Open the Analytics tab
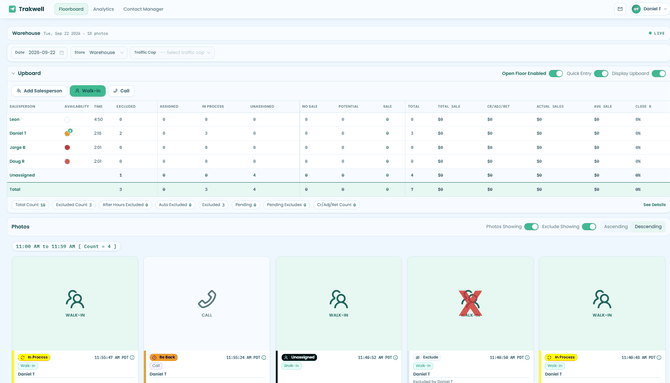 103,9
